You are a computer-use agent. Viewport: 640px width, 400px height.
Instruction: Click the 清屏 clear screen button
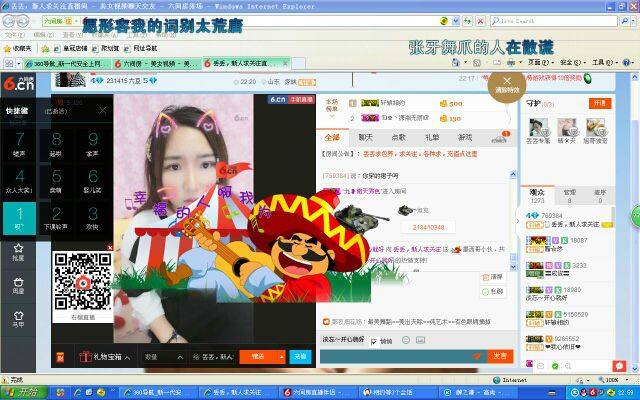click(493, 277)
